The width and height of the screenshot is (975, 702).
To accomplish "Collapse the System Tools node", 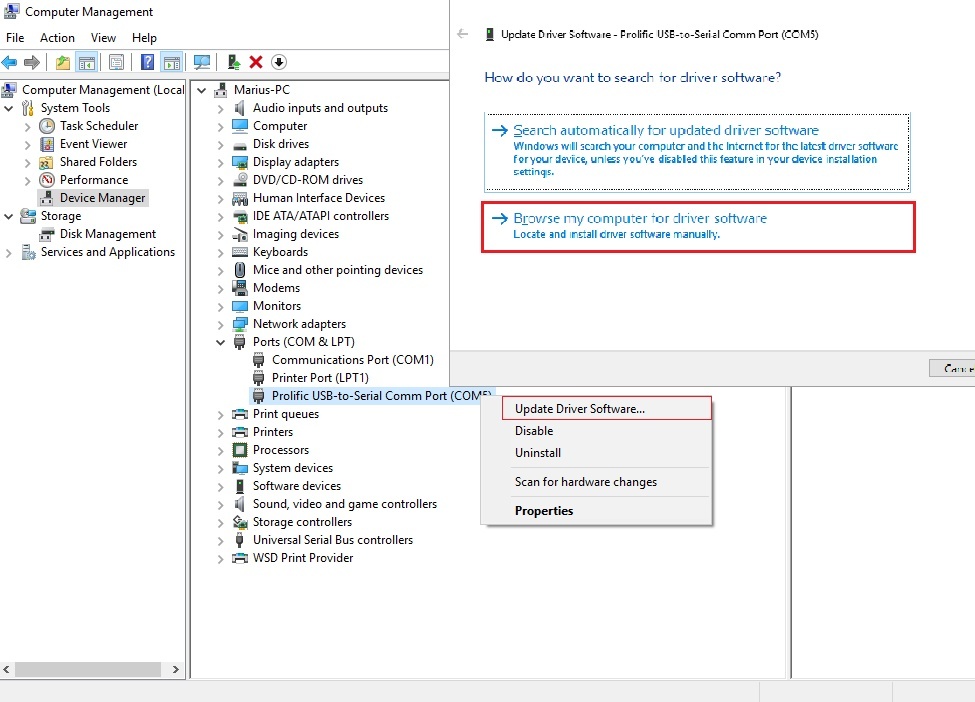I will pos(10,108).
